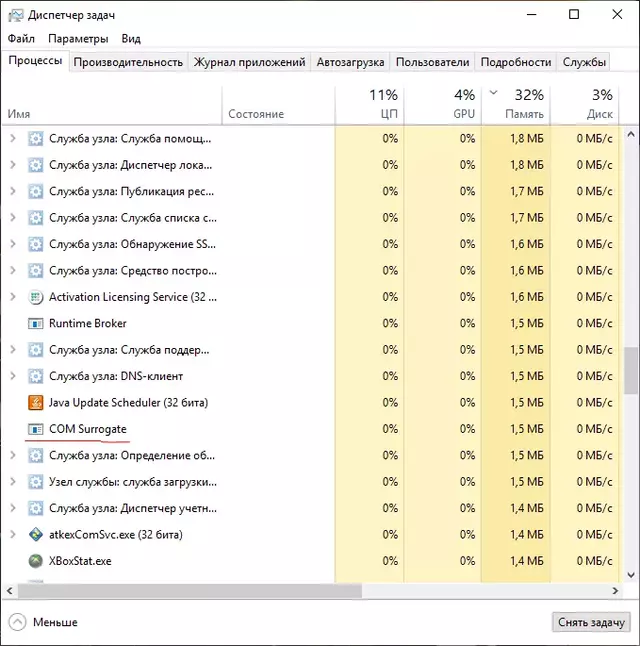Viewport: 640px width, 646px height.
Task: Expand the Activation Licensing Service row
Action: point(13,297)
